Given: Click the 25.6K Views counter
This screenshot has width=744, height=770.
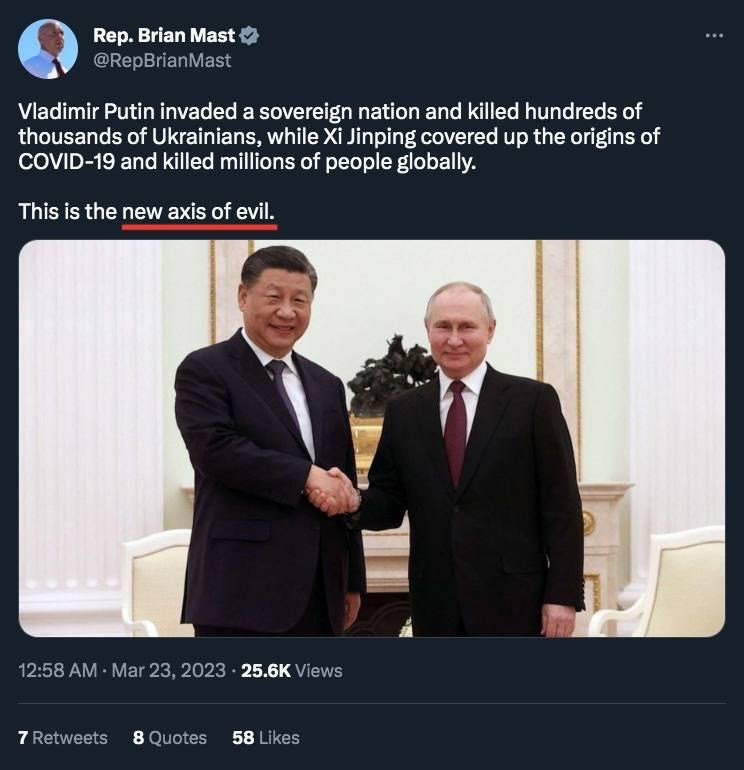Looking at the screenshot, I should (292, 670).
